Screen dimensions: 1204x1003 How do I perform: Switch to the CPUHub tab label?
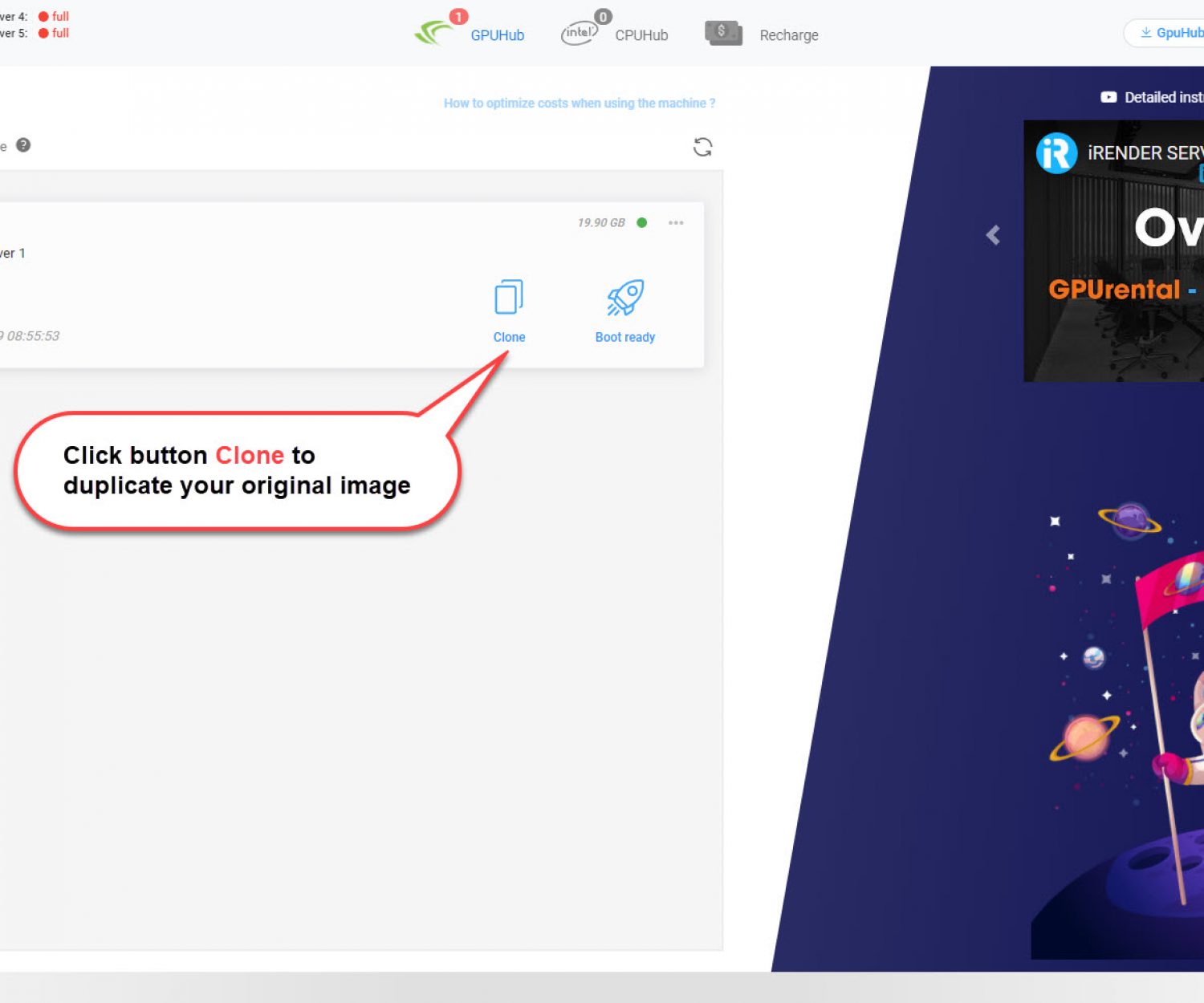641,35
